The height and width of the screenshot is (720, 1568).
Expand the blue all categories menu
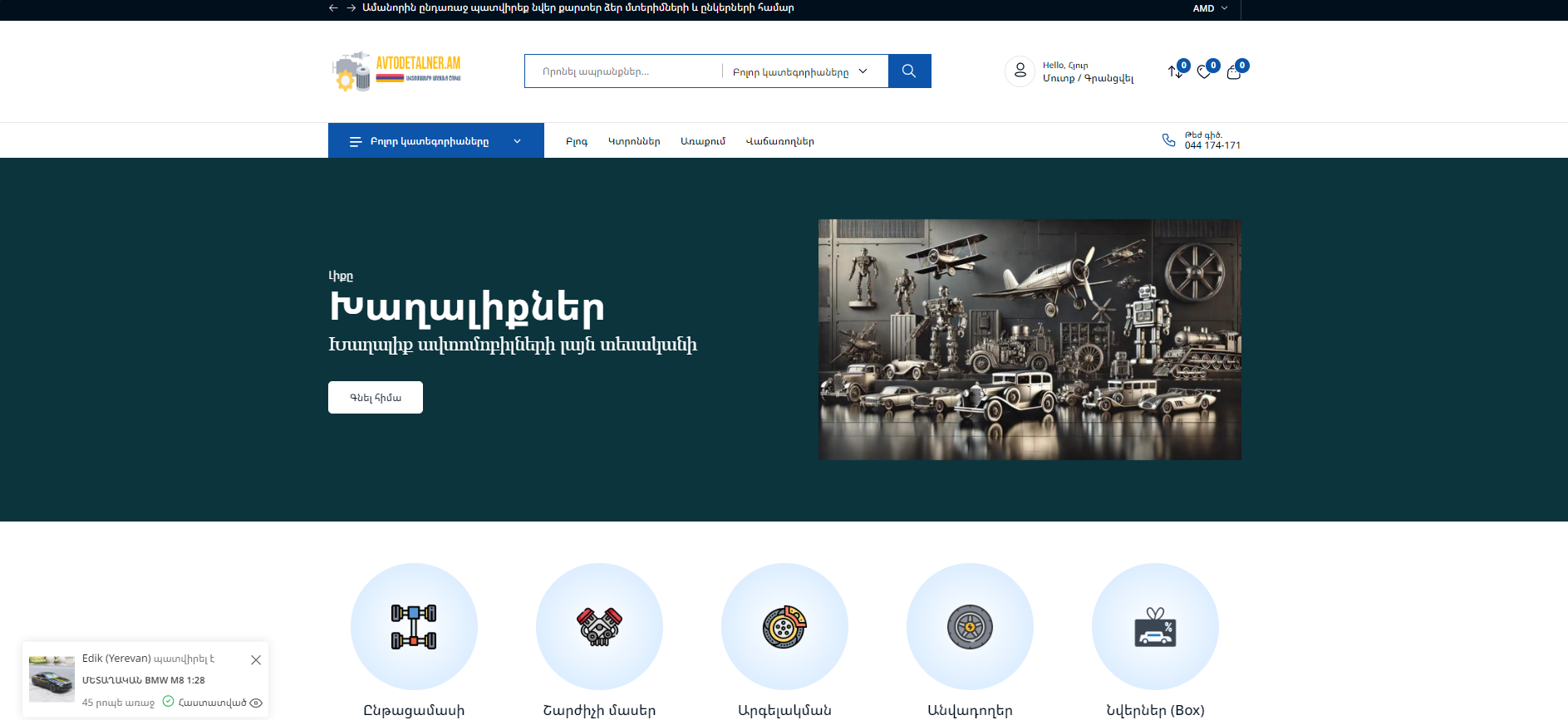click(435, 141)
